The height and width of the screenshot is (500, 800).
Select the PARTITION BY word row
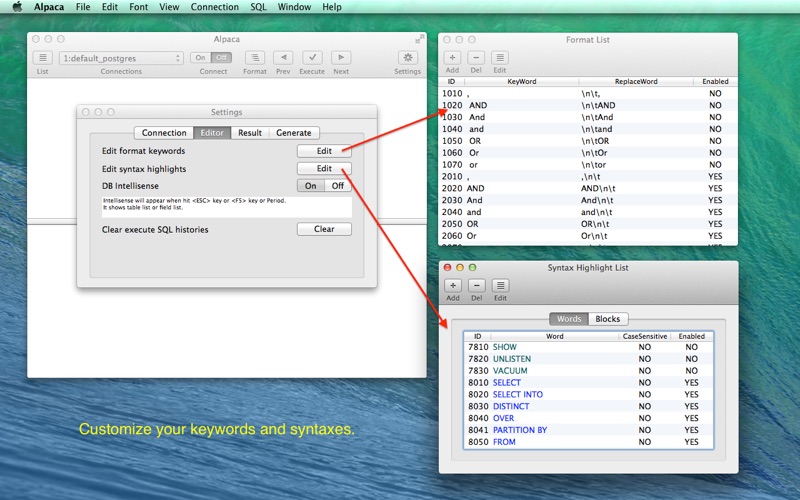point(588,430)
